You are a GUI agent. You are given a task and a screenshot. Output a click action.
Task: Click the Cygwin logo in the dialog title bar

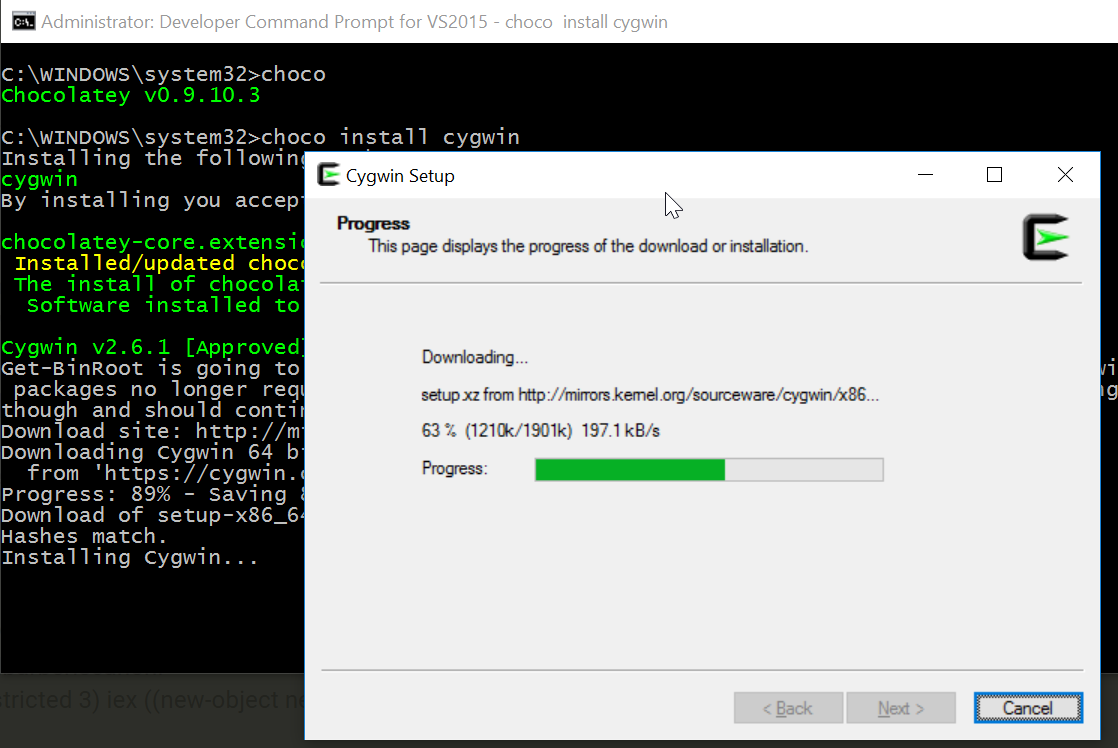[x=331, y=174]
